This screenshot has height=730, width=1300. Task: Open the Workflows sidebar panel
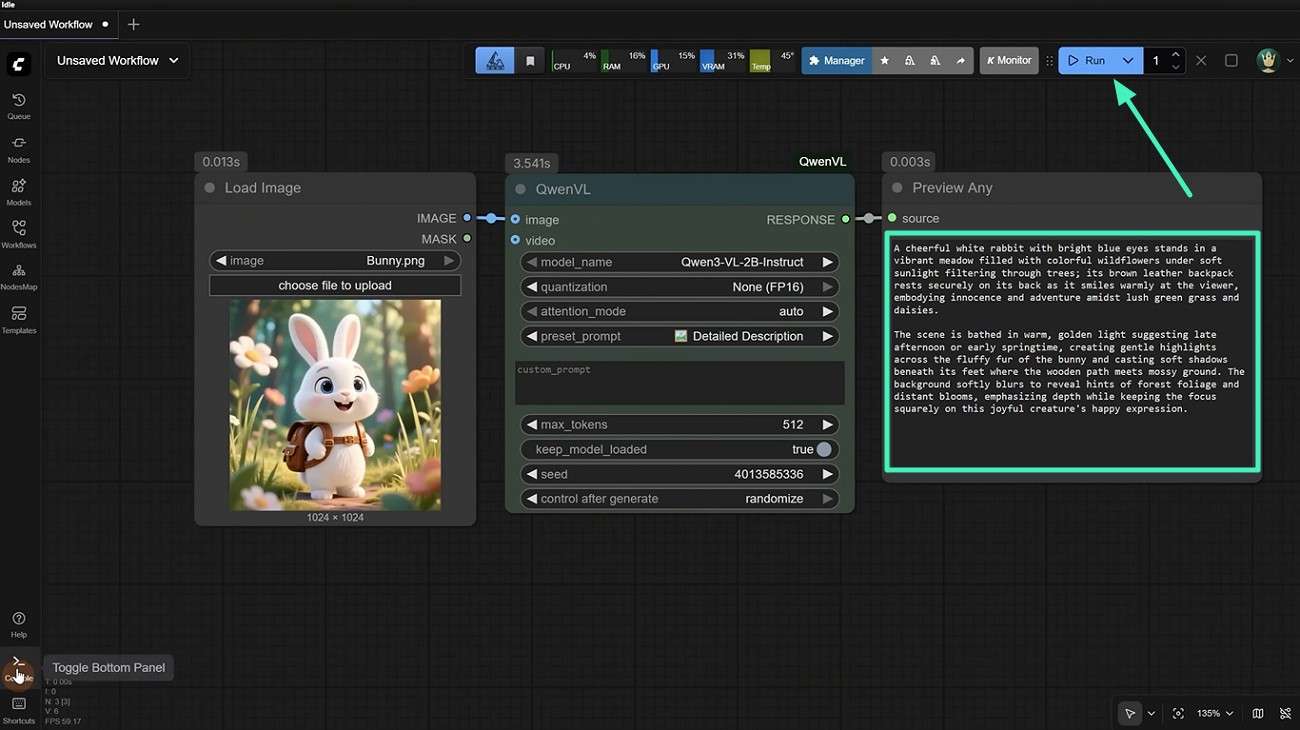coord(19,234)
